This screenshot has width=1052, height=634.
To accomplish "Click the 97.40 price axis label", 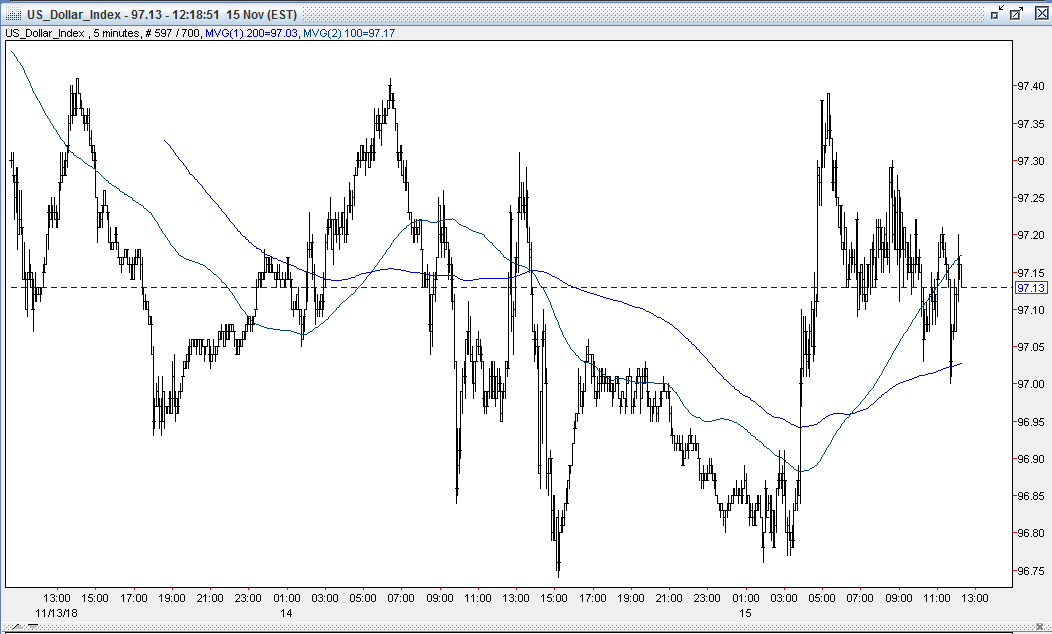I will pos(1031,86).
